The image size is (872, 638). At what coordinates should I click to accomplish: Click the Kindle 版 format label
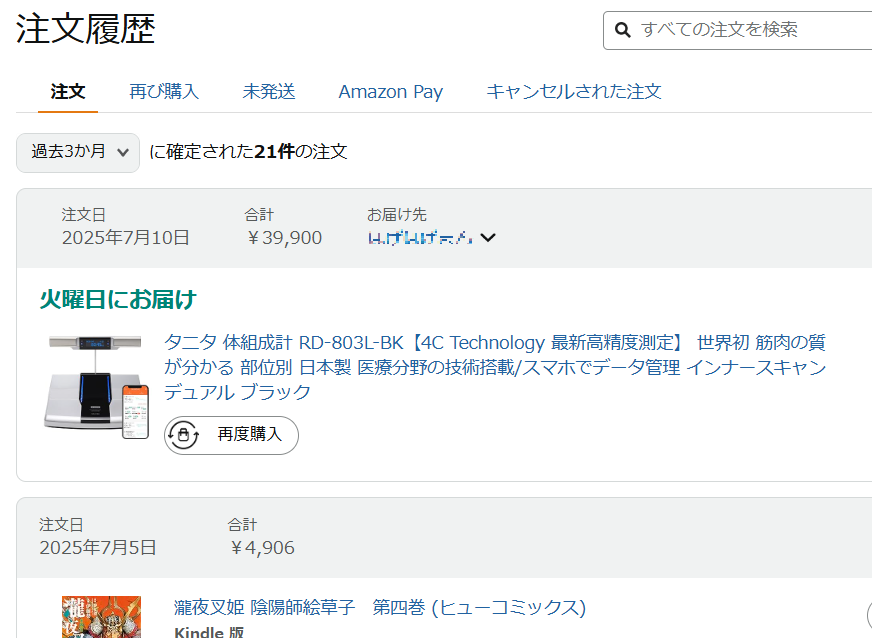click(x=209, y=632)
